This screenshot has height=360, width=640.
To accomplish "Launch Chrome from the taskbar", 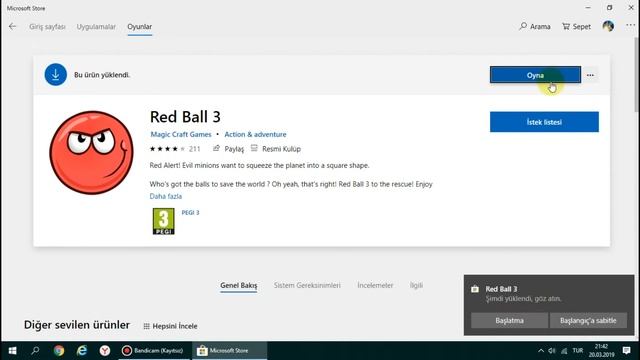I will click(x=59, y=351).
